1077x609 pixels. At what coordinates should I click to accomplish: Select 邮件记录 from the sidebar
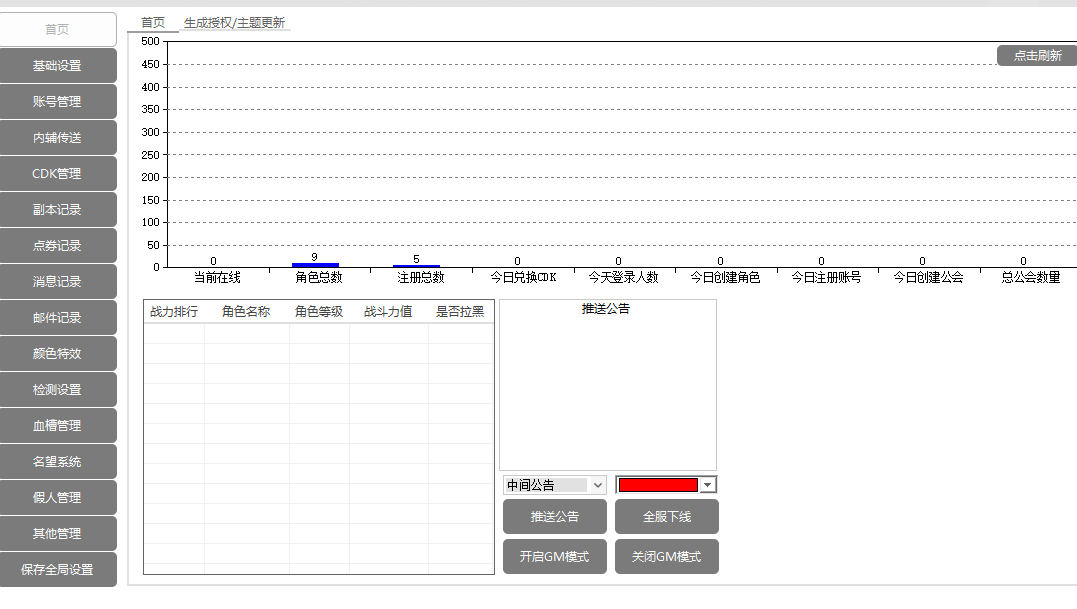tap(58, 318)
